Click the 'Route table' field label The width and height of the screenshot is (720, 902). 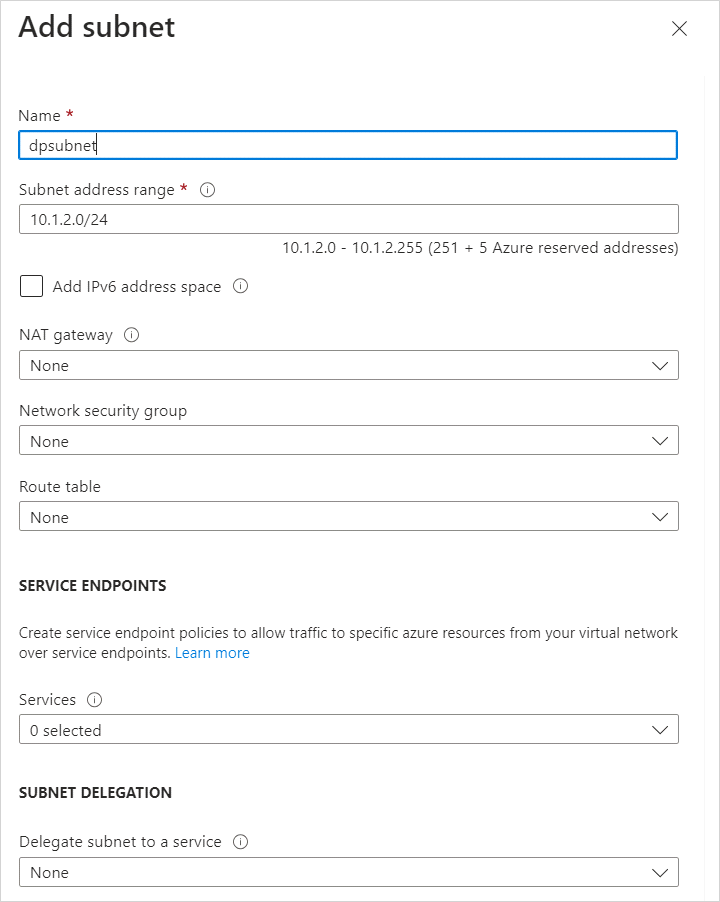pos(60,487)
